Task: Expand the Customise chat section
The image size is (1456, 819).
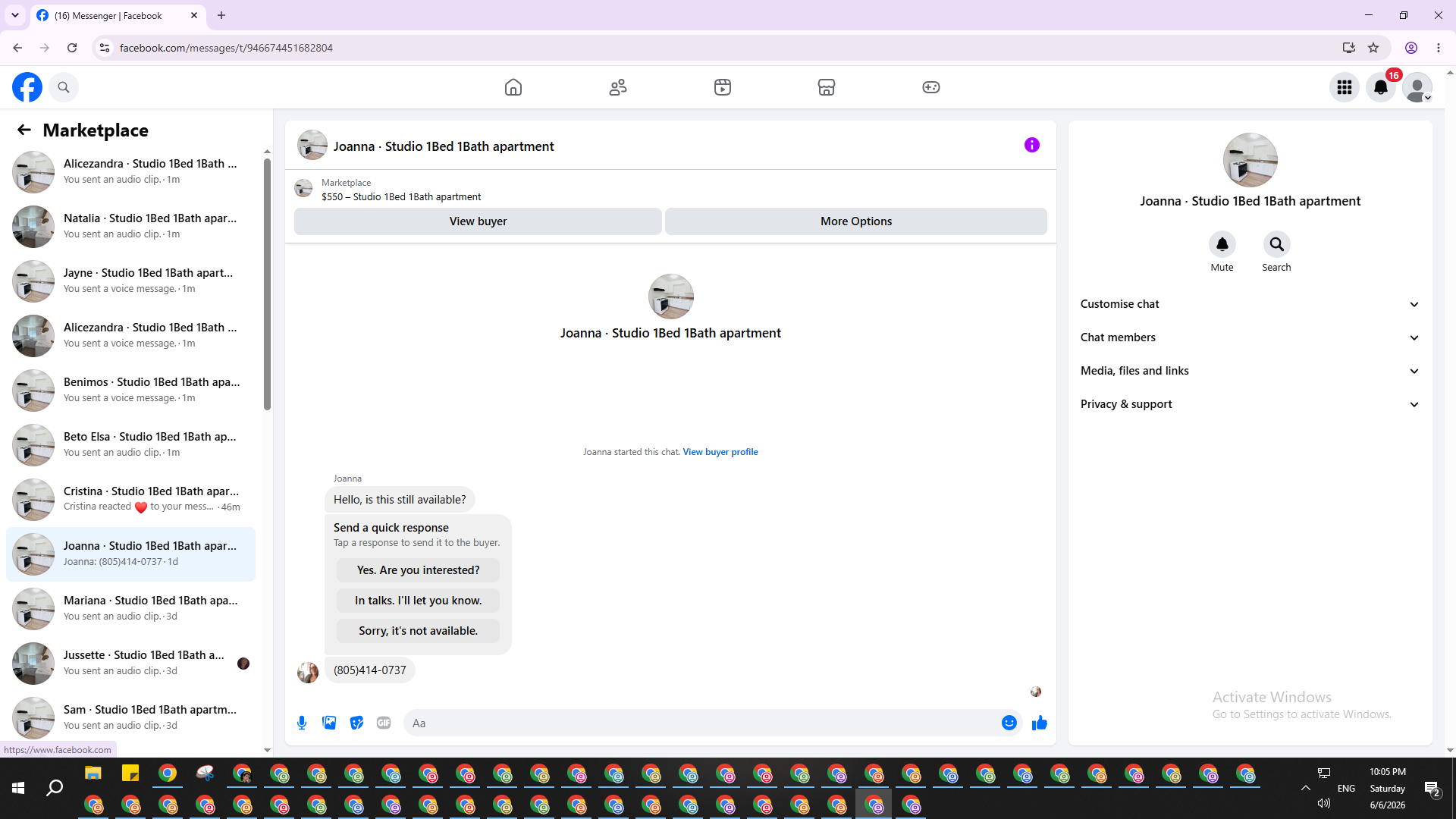Action: (x=1250, y=304)
